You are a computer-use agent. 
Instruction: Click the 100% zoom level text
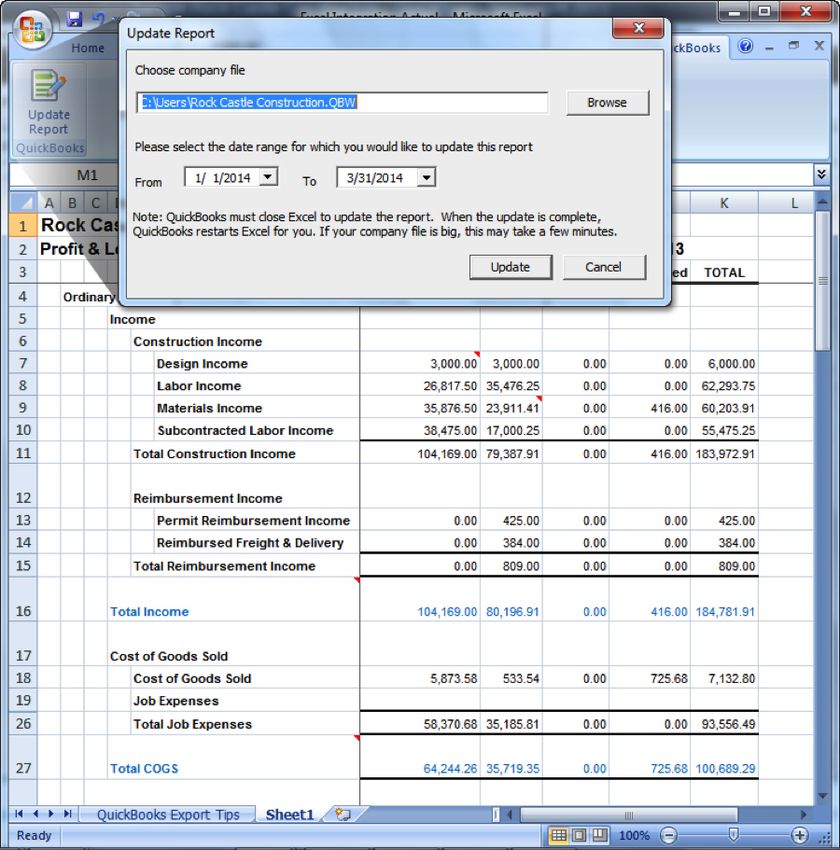tap(634, 835)
